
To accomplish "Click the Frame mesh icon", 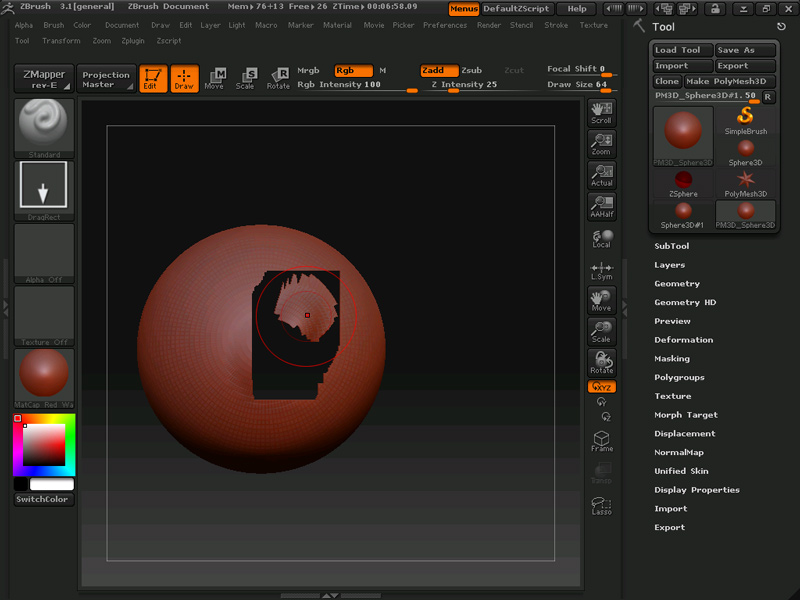I will click(601, 441).
